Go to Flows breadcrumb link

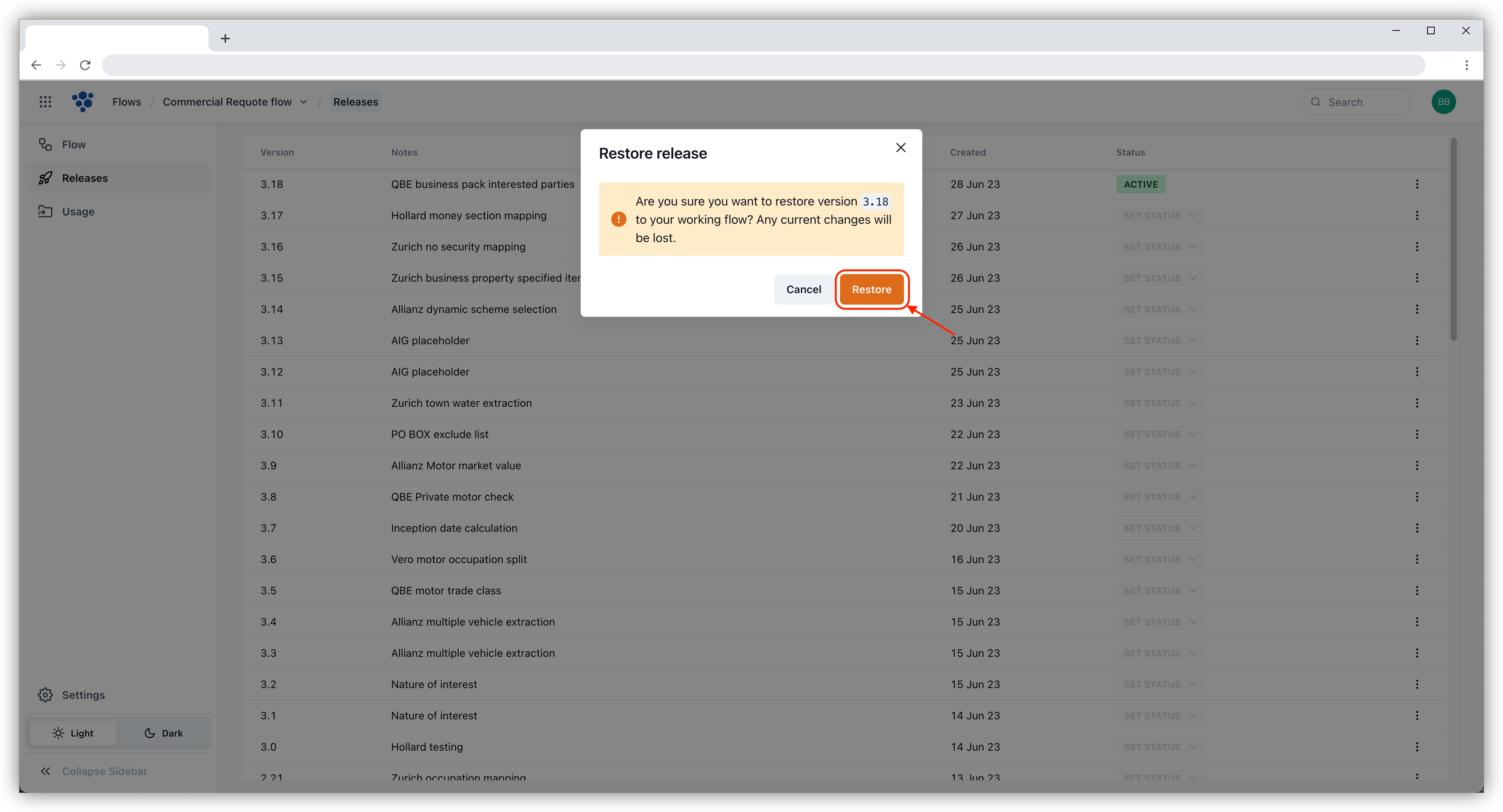click(x=127, y=102)
